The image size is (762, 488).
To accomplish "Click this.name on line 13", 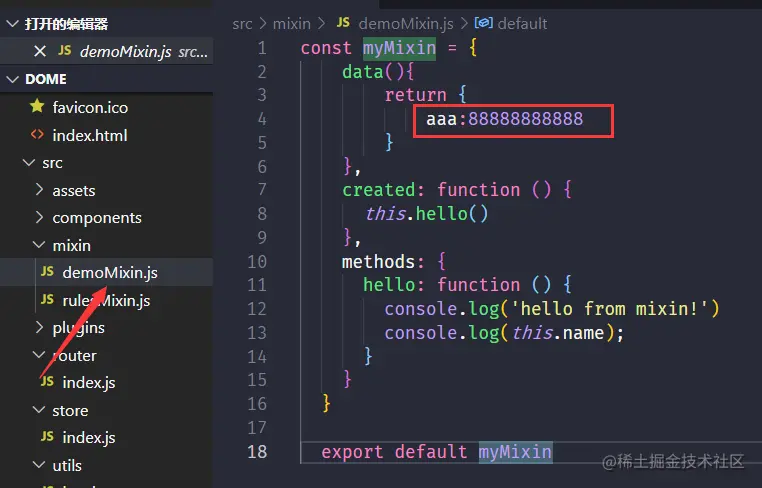I will point(558,333).
